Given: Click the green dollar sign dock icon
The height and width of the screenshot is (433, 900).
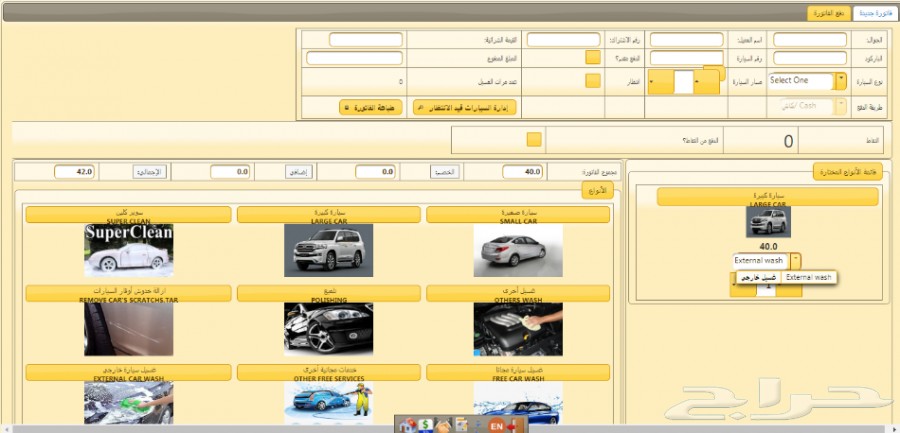Looking at the screenshot, I should point(425,426).
